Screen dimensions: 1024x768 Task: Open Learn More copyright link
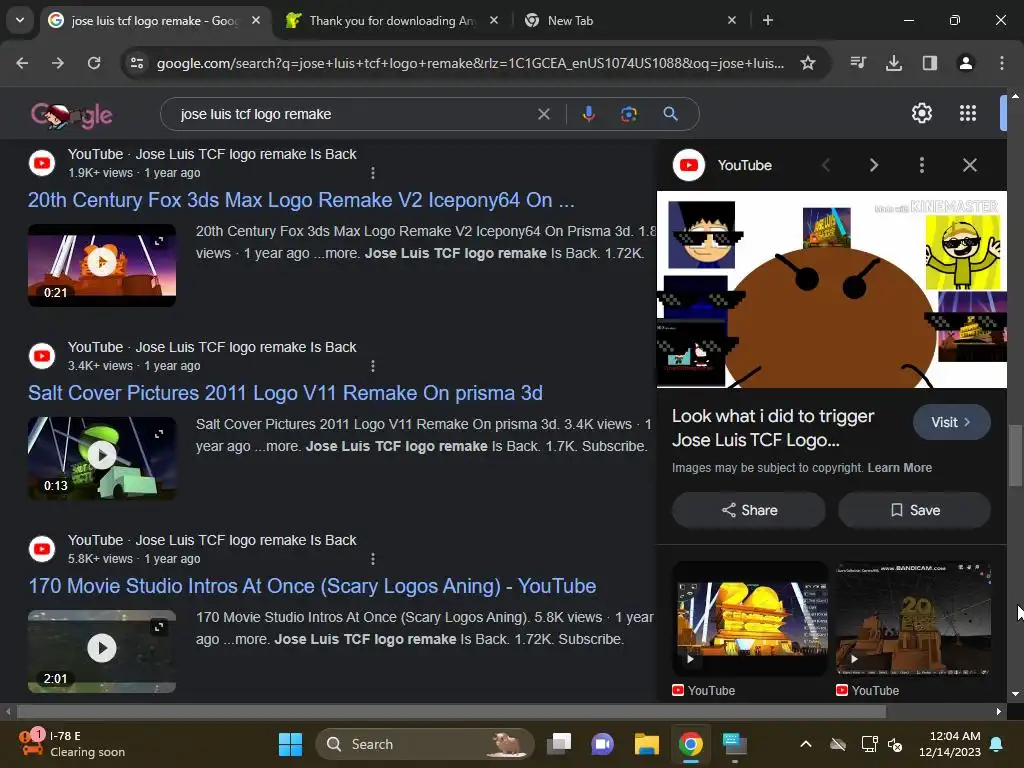pos(899,468)
